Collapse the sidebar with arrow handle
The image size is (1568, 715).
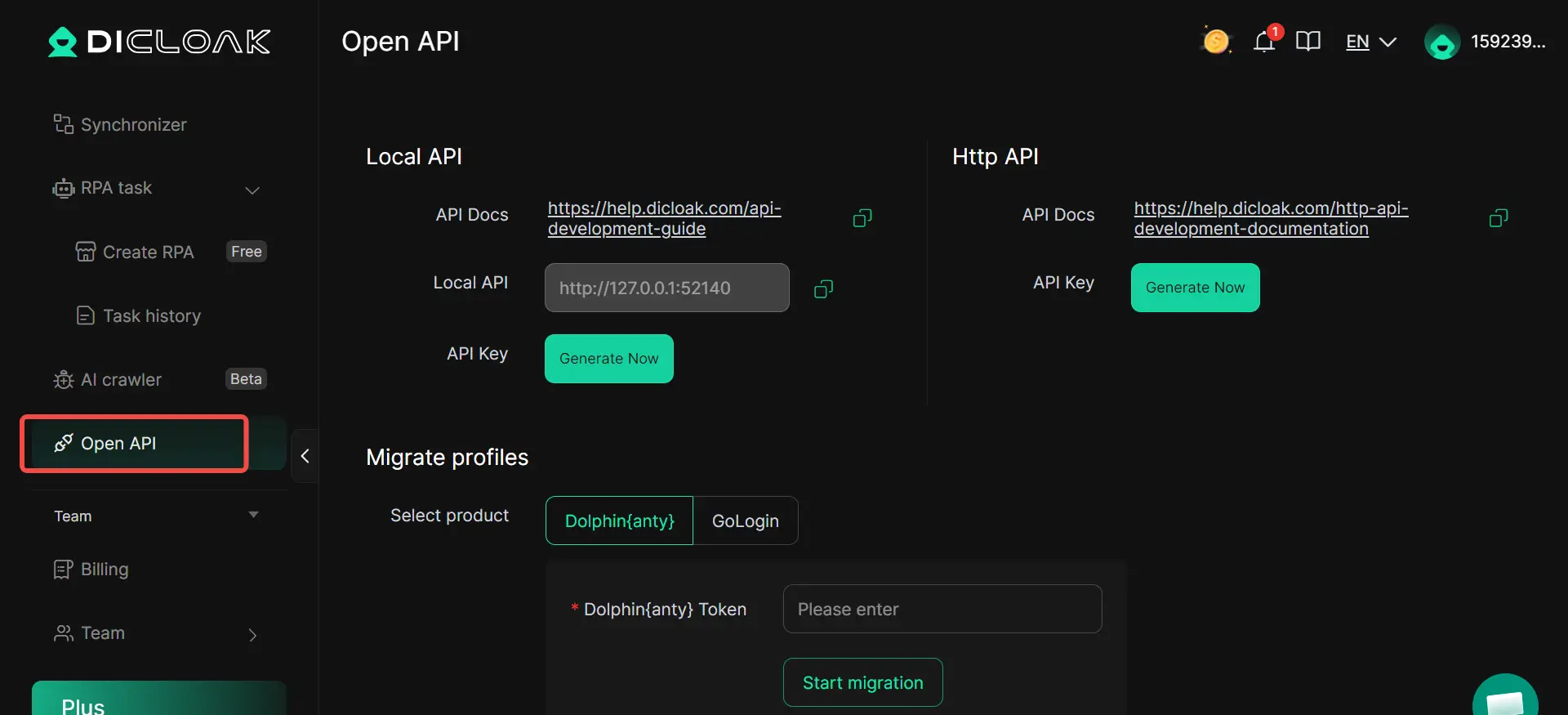click(x=305, y=456)
